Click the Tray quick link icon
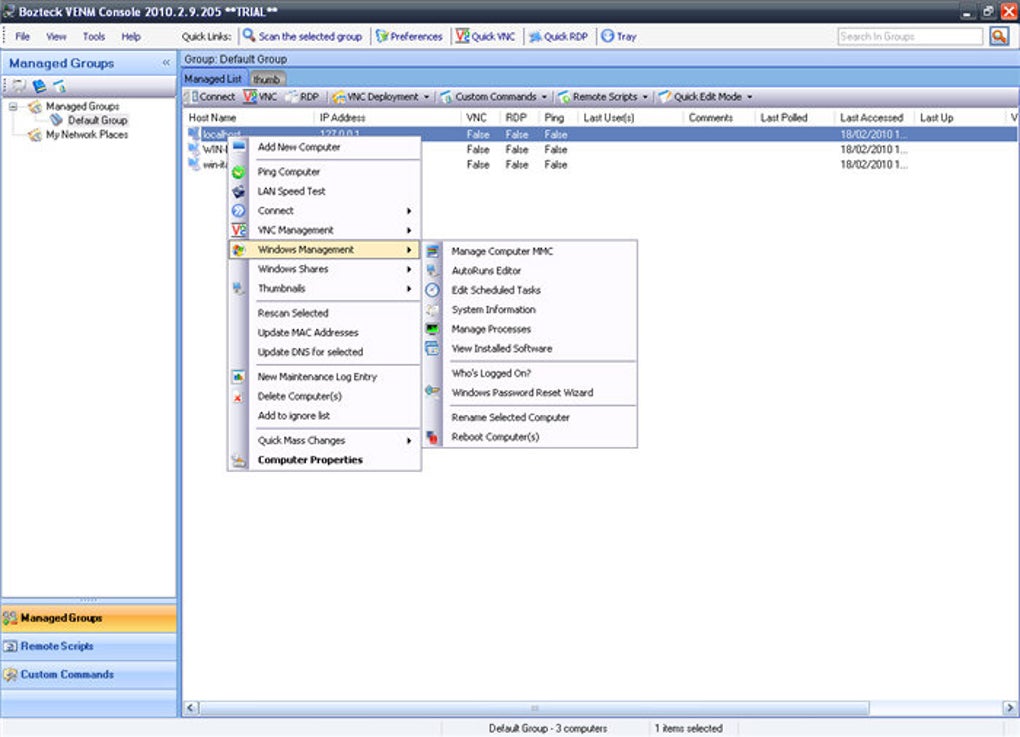The image size is (1020, 737). pyautogui.click(x=608, y=36)
